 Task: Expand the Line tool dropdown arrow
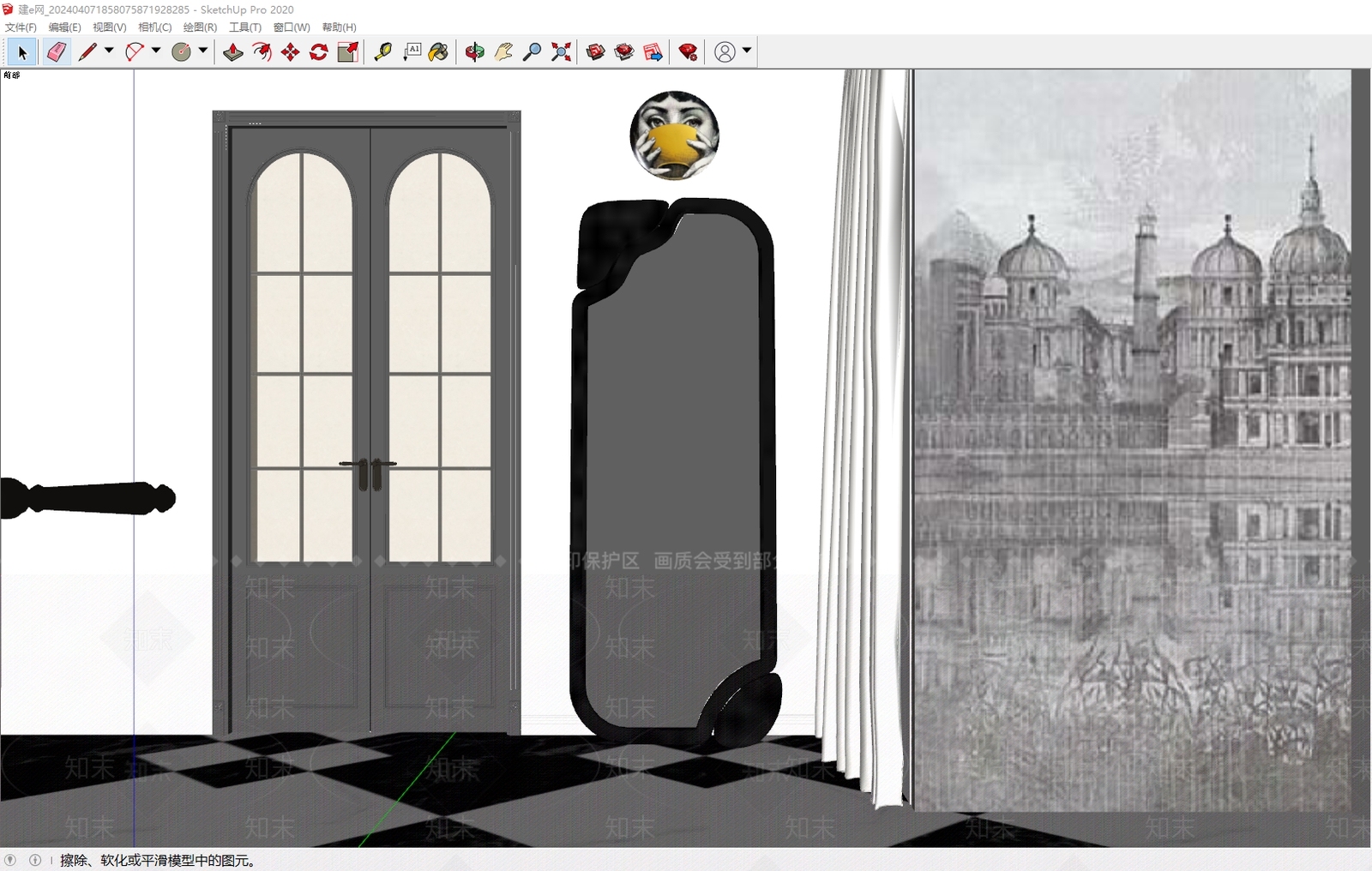pyautogui.click(x=109, y=51)
